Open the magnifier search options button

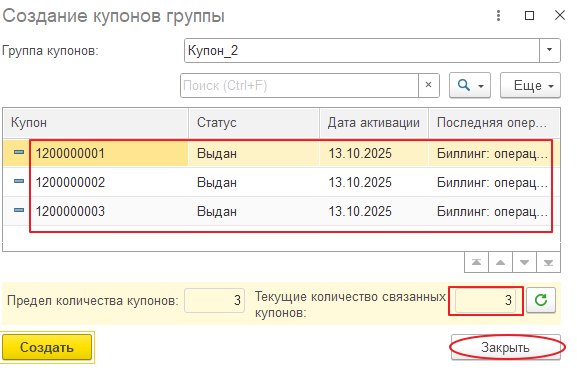click(x=470, y=85)
